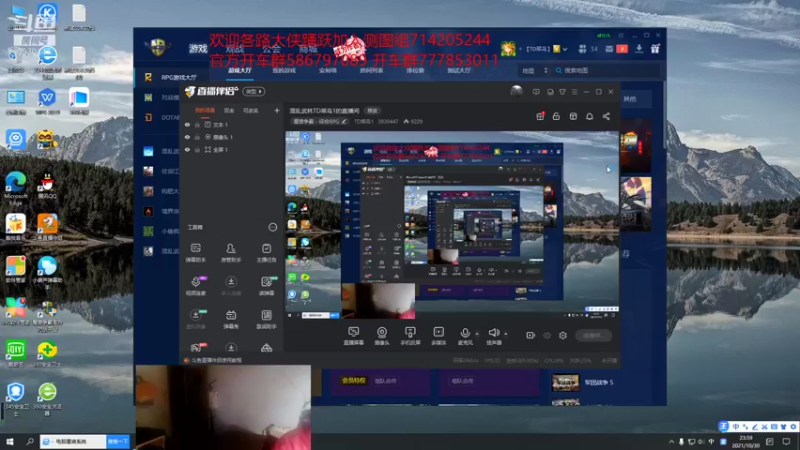Toggle visibility of the 全屏 1 source
800x450 pixels.
(187, 149)
